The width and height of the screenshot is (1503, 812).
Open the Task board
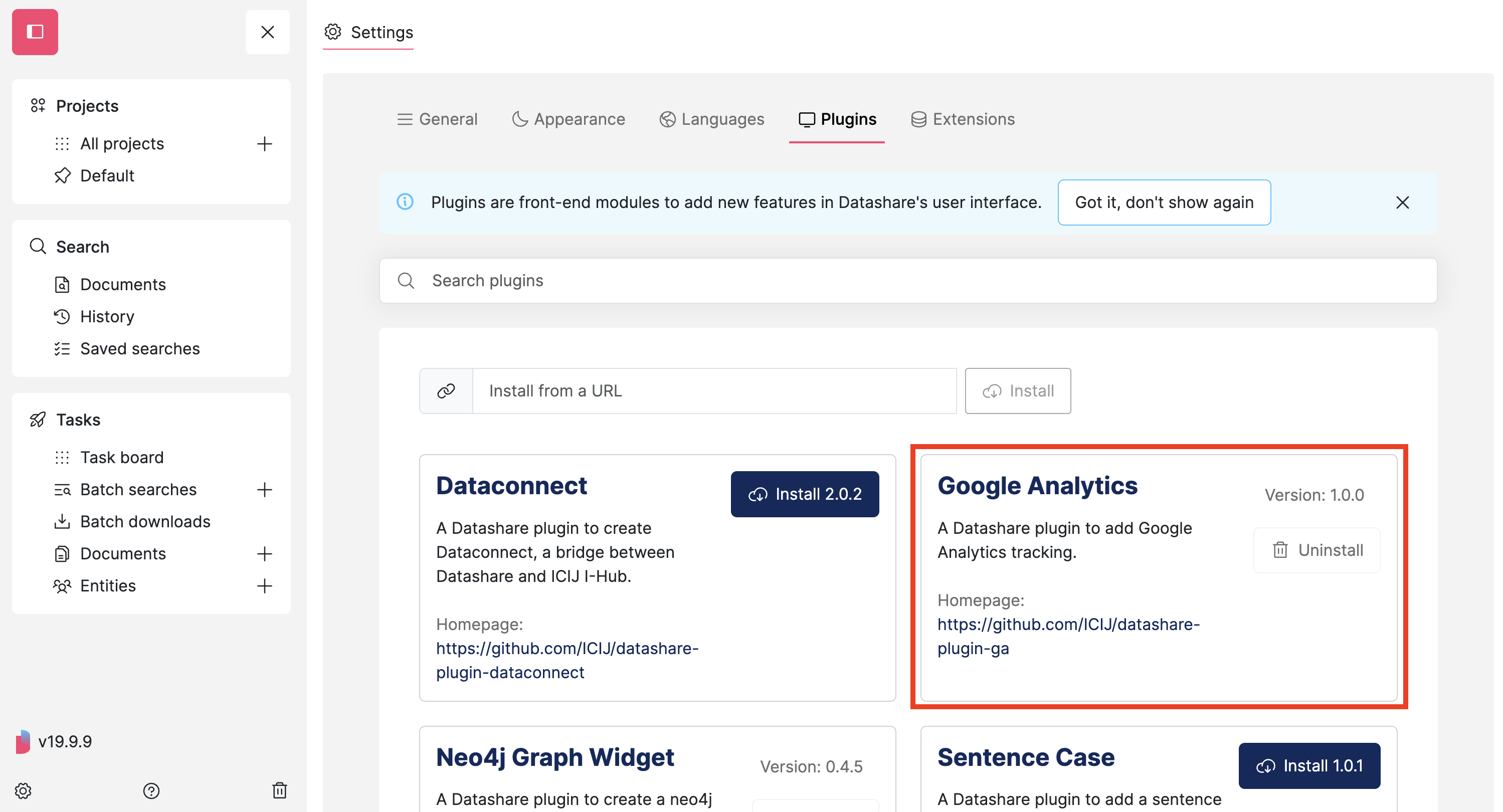pos(121,457)
